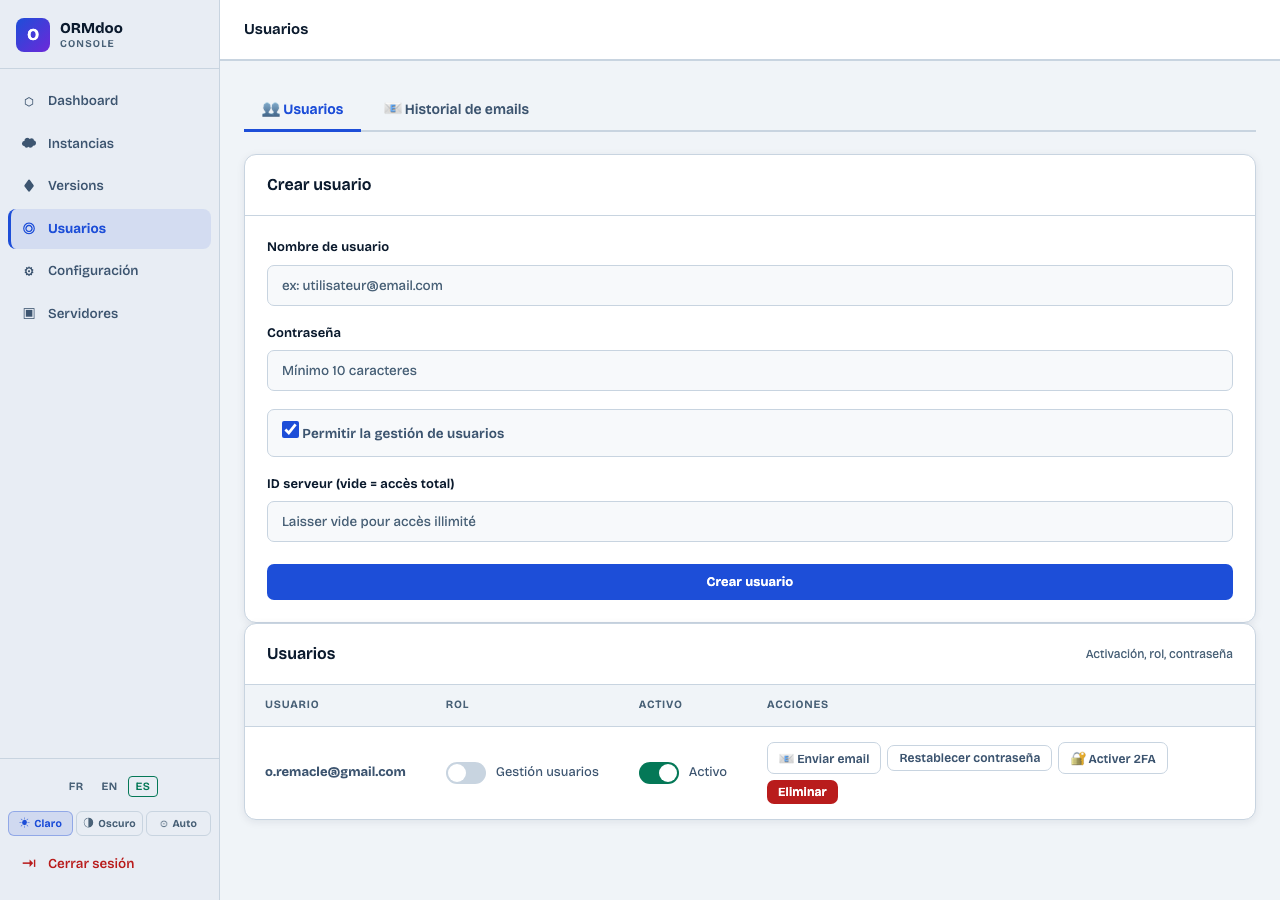
Task: Open Versions in sidebar
Action: pyautogui.click(x=110, y=186)
